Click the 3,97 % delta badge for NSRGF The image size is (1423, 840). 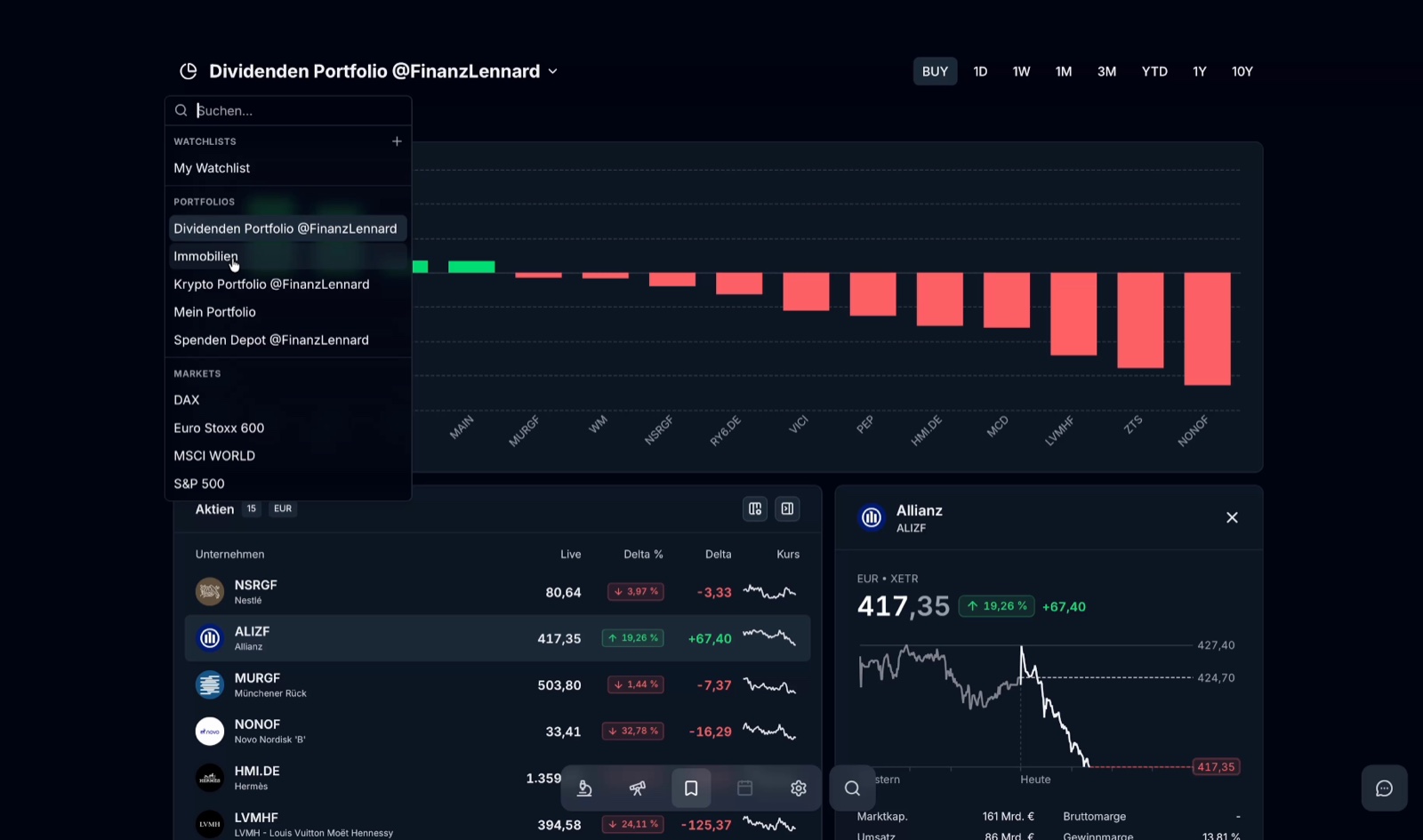pyautogui.click(x=636, y=591)
